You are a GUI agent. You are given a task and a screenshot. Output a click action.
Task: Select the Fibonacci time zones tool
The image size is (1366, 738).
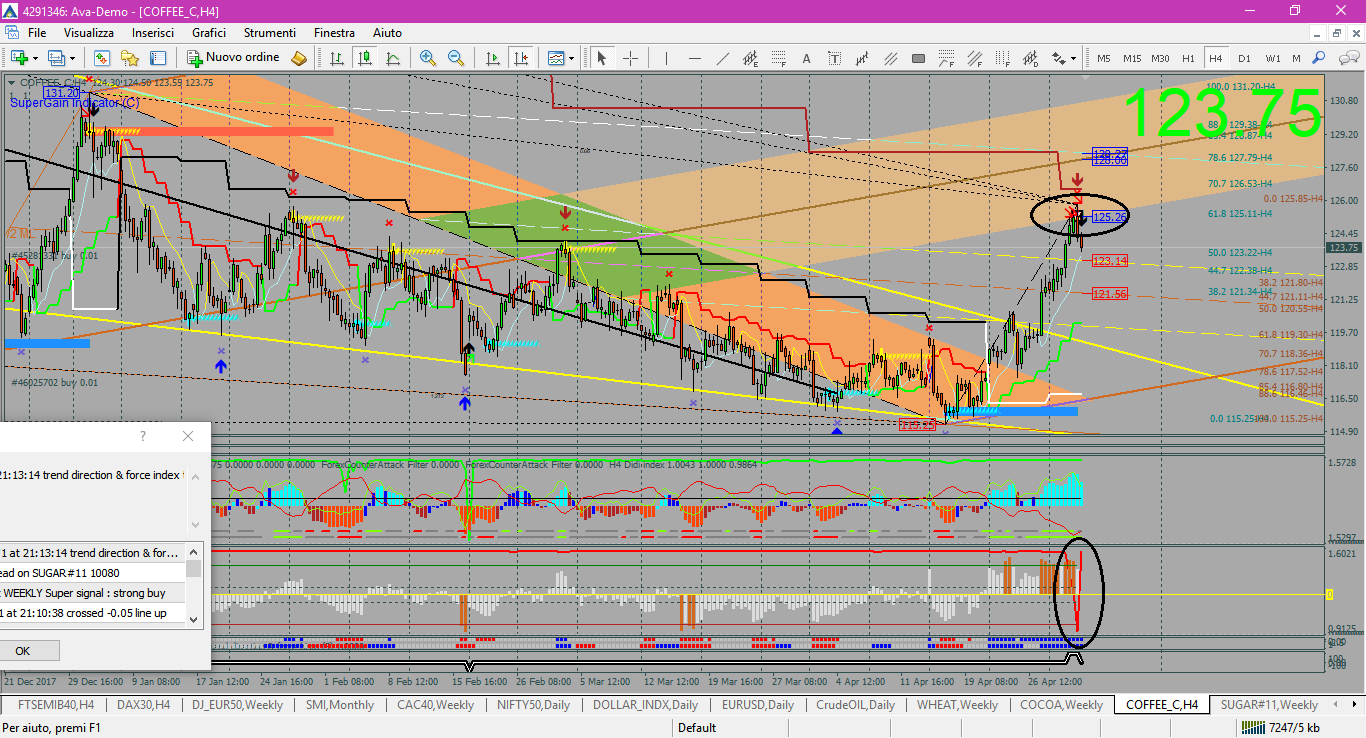tap(1002, 58)
